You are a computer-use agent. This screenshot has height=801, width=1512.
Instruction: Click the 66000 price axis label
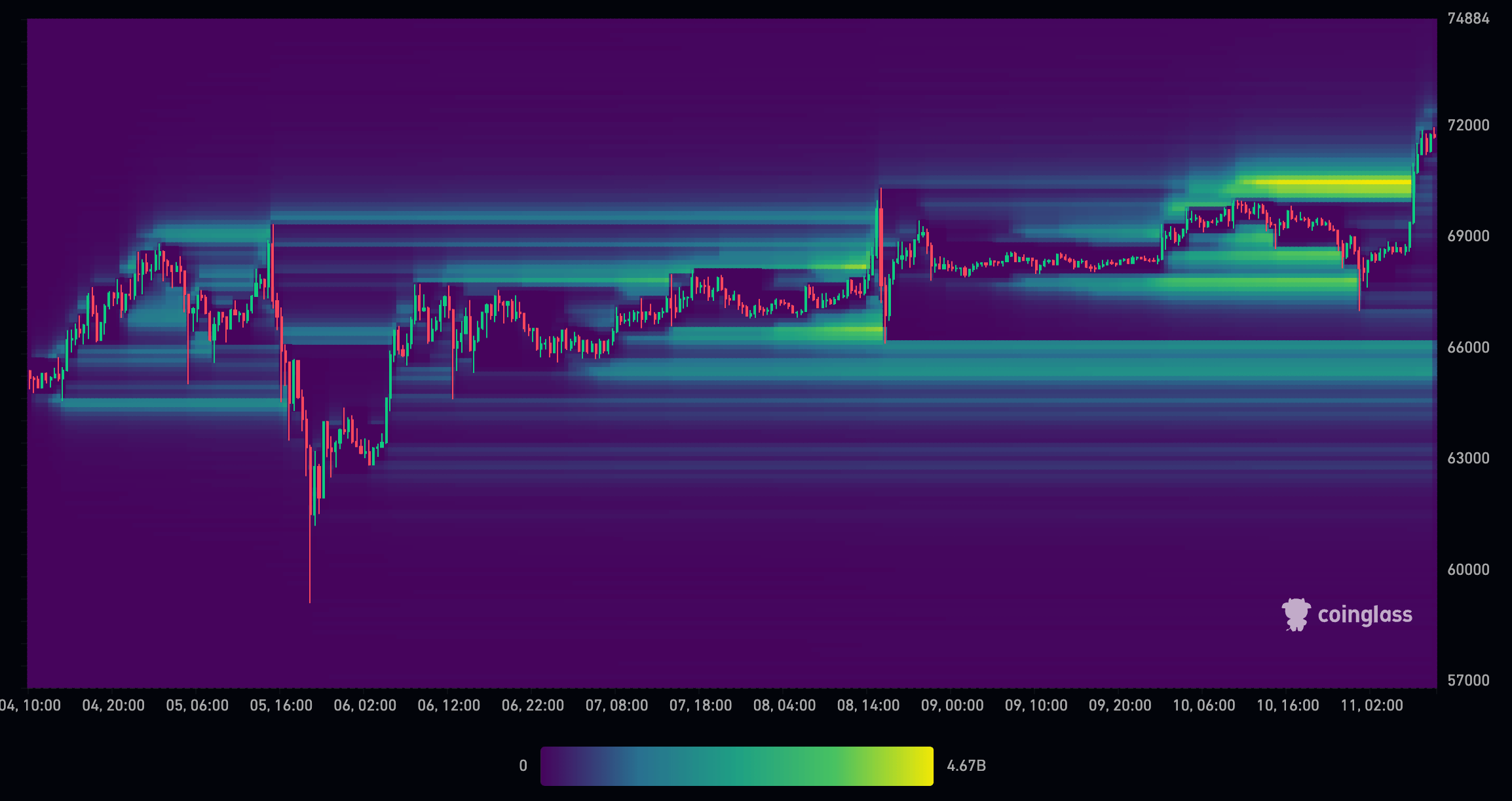click(1468, 347)
